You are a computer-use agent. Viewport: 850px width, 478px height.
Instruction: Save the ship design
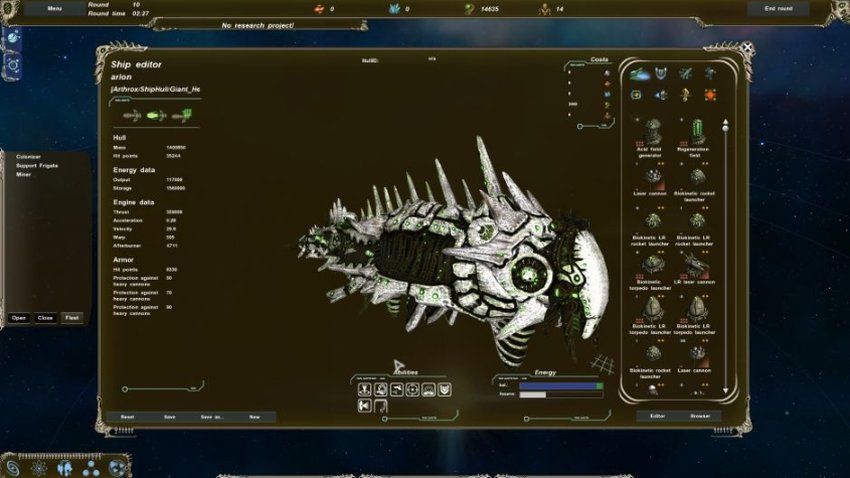coord(170,417)
